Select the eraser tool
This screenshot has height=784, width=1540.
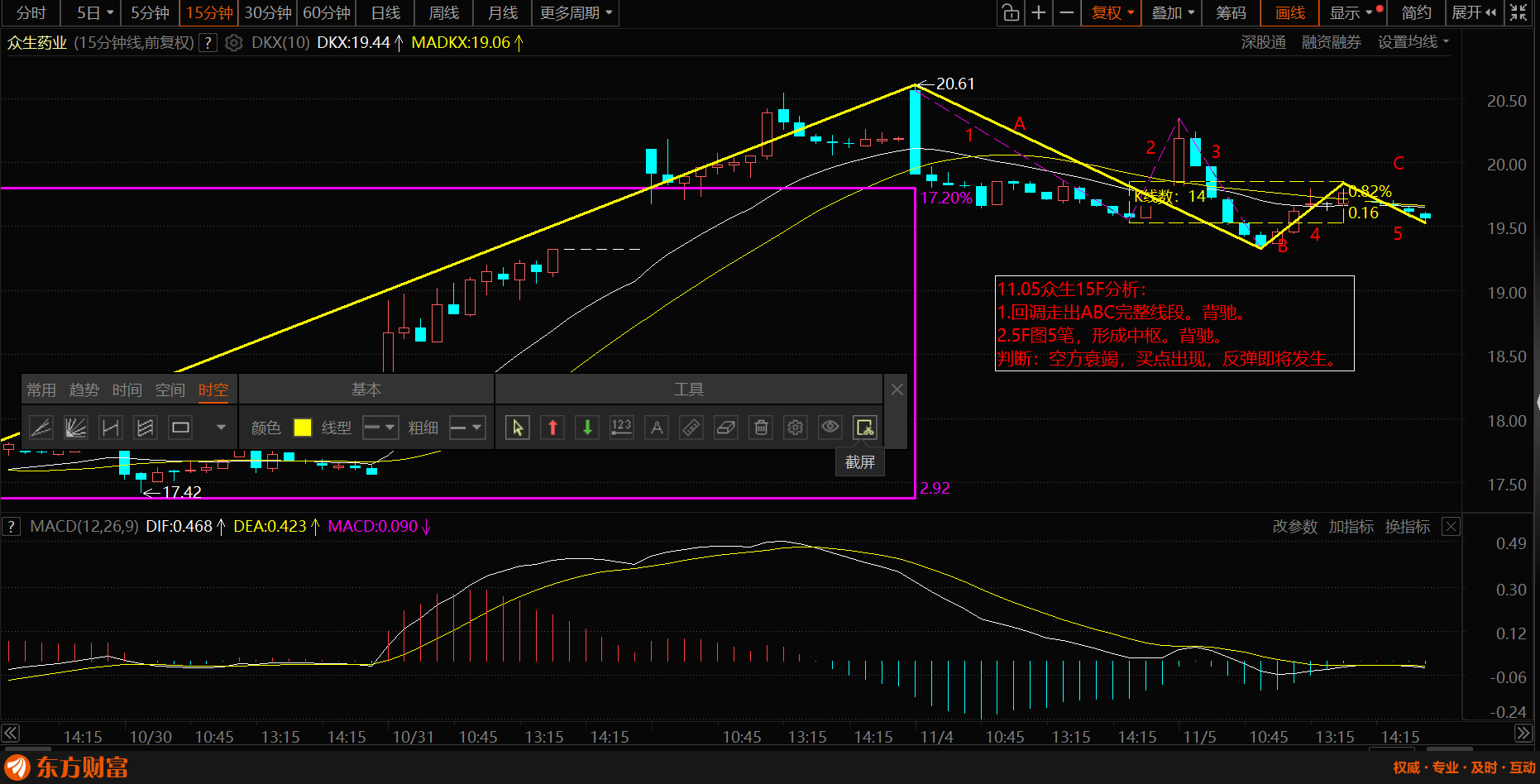(726, 428)
